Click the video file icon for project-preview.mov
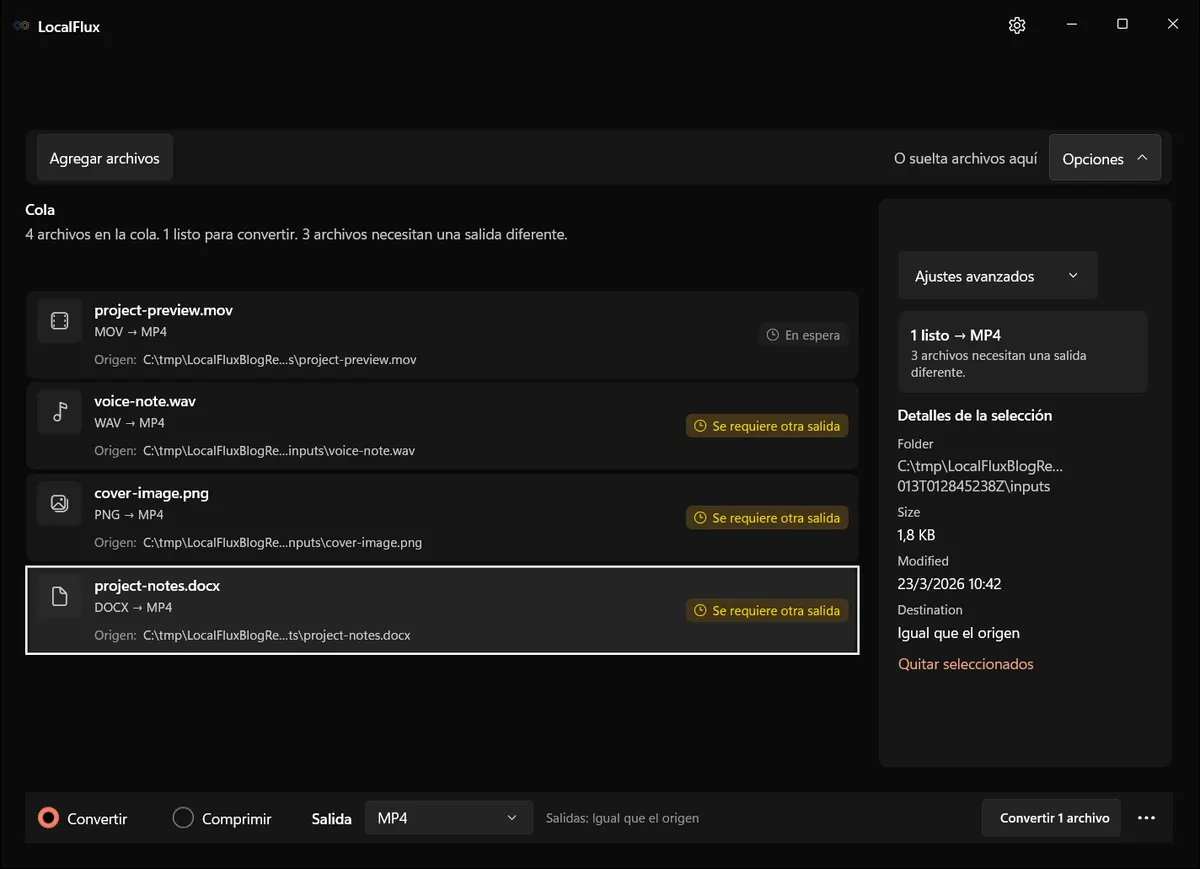This screenshot has width=1200, height=869. [59, 320]
